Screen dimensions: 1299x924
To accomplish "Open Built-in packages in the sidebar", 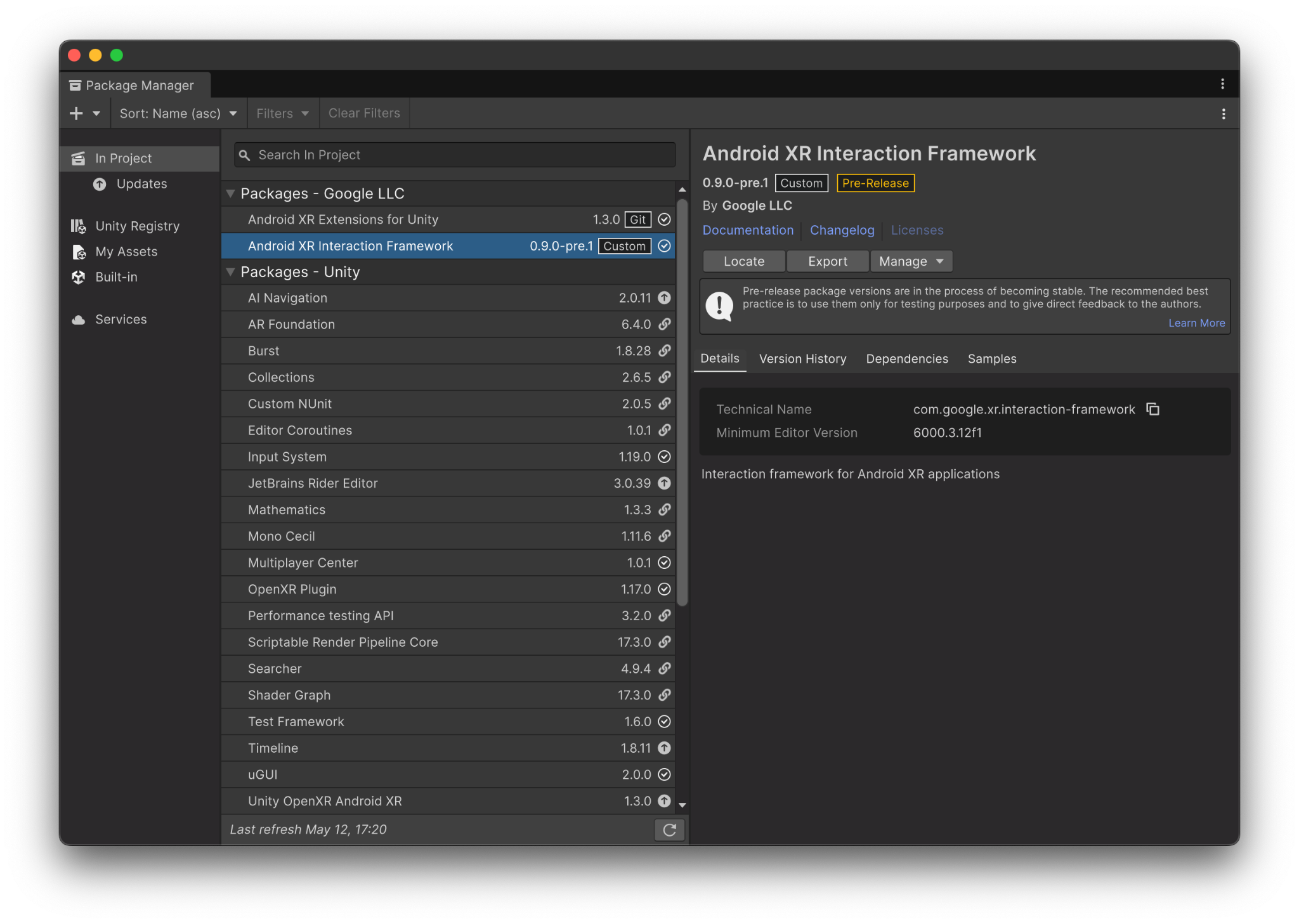I will click(x=140, y=277).
